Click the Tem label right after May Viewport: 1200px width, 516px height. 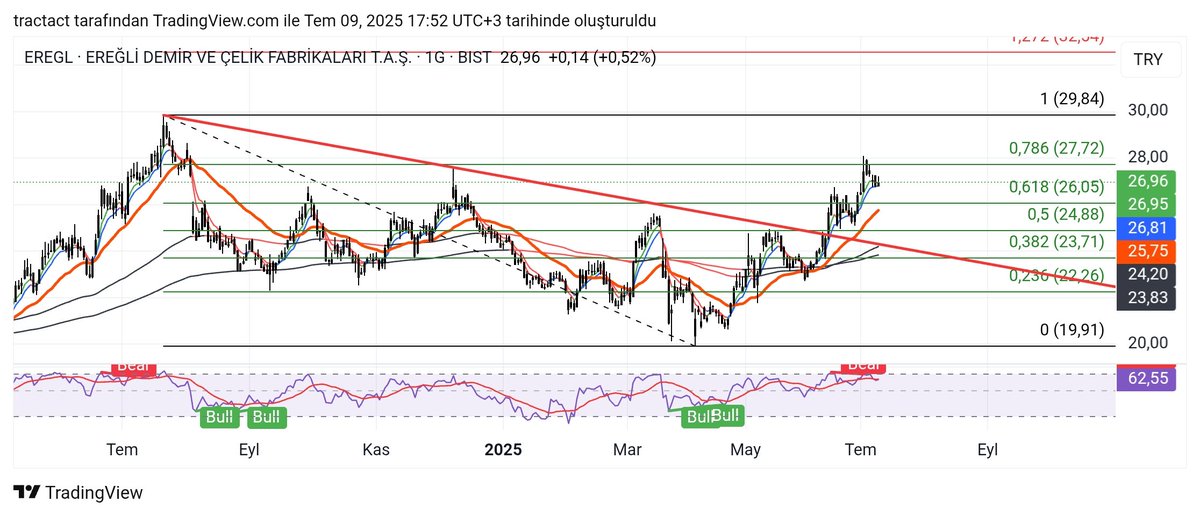[861, 450]
